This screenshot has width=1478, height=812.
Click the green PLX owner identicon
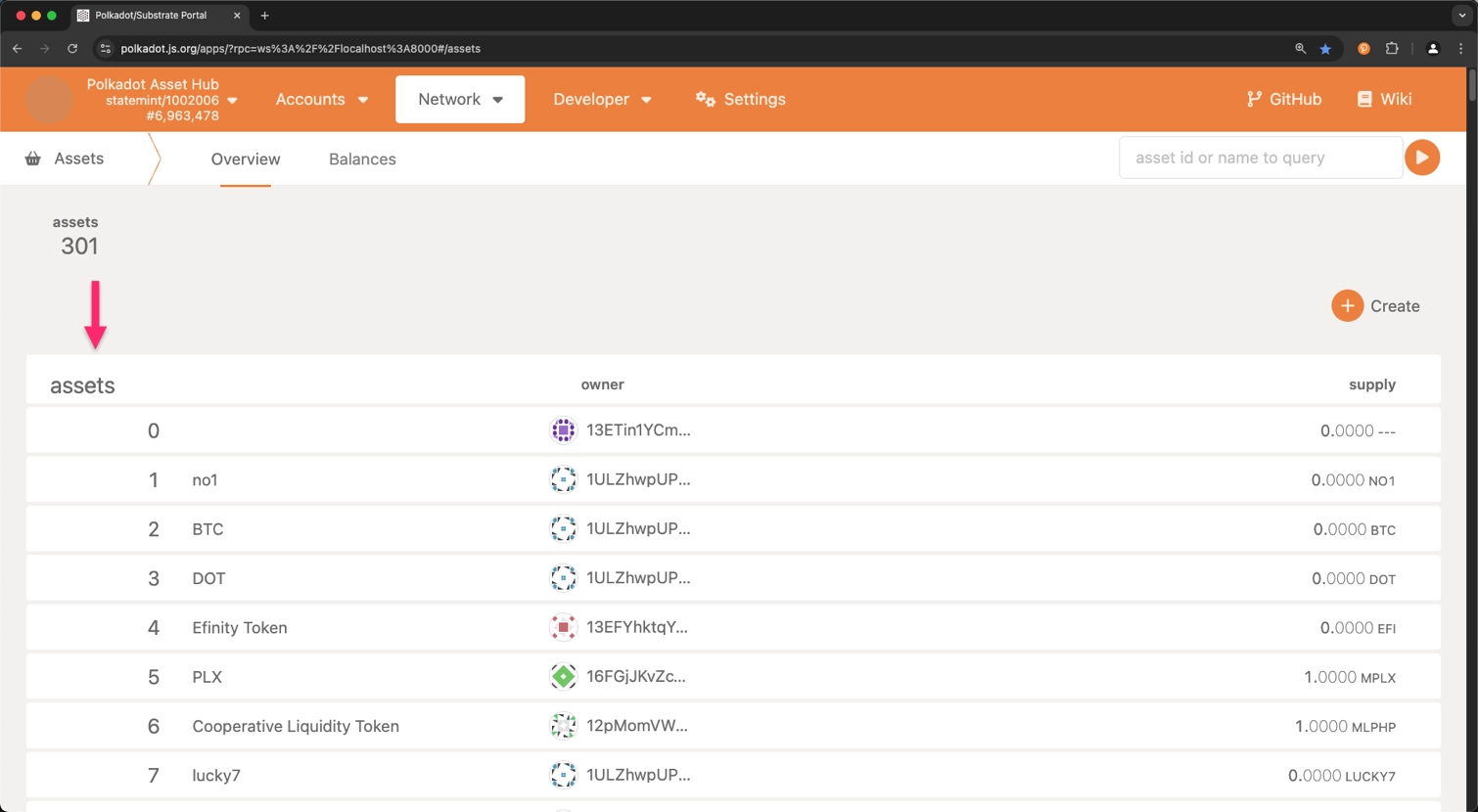coord(563,676)
